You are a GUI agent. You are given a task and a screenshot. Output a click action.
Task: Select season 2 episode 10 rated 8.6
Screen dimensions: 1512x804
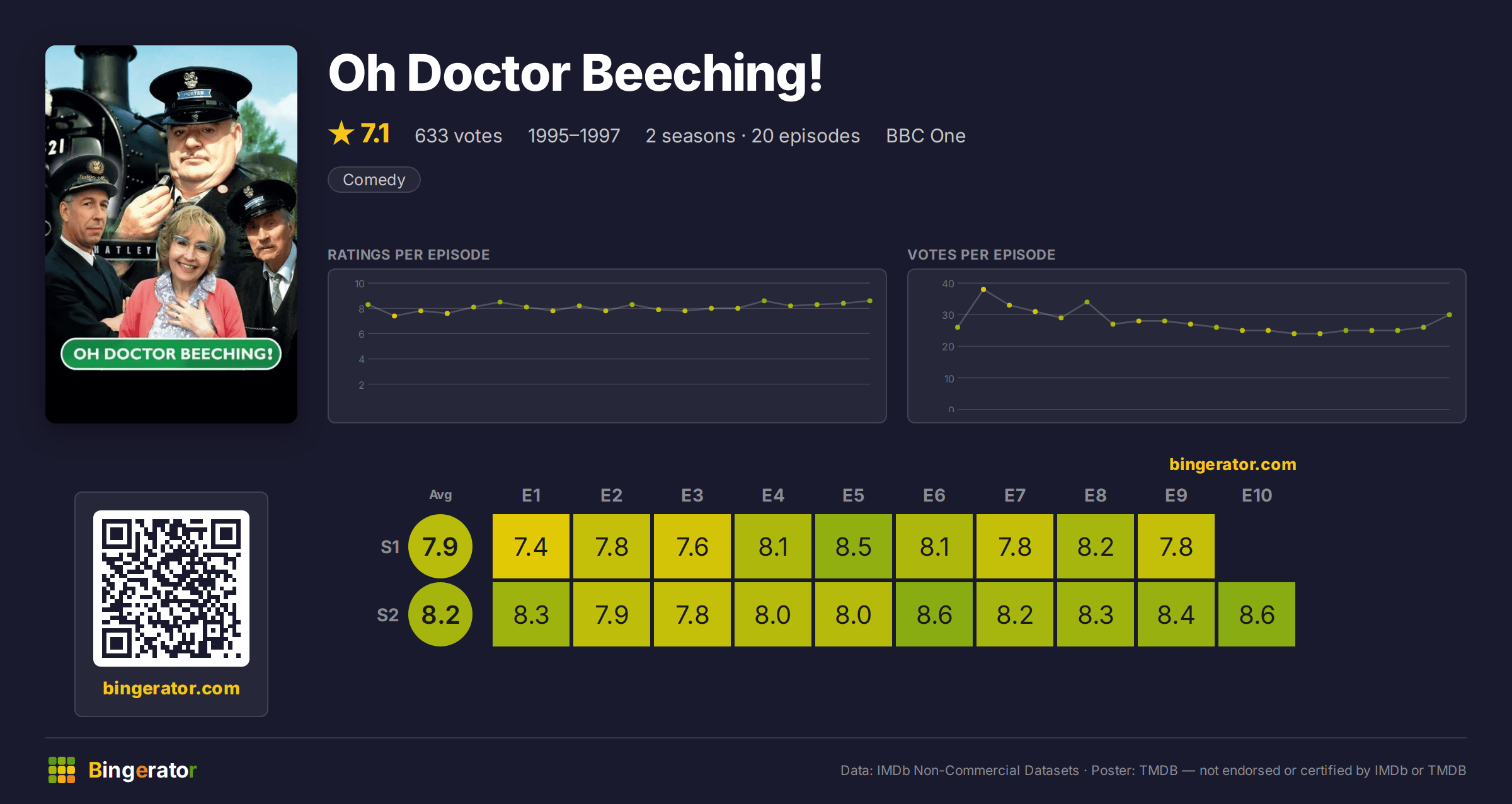tap(1257, 614)
